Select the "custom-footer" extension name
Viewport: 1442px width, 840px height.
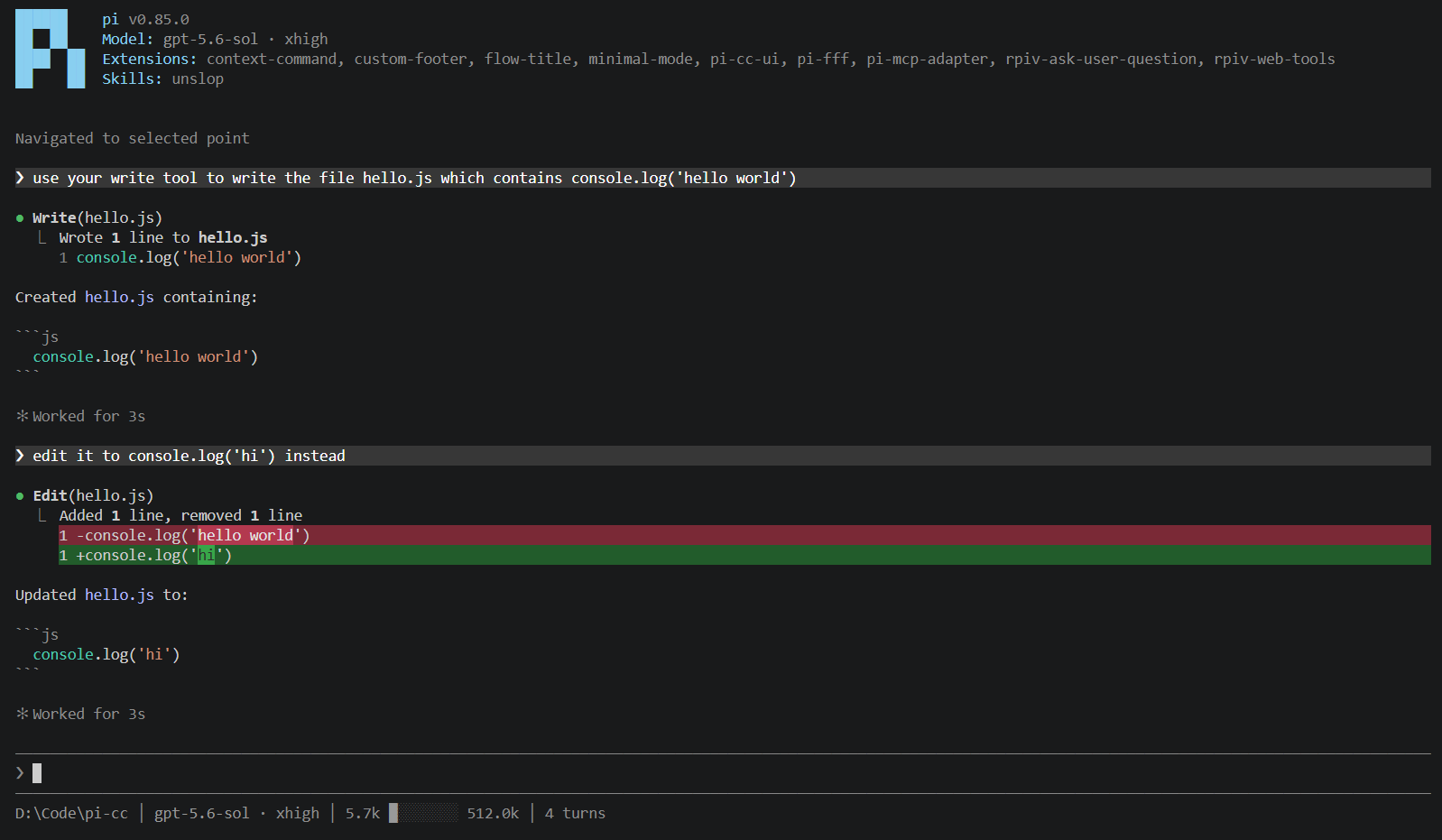[x=411, y=59]
